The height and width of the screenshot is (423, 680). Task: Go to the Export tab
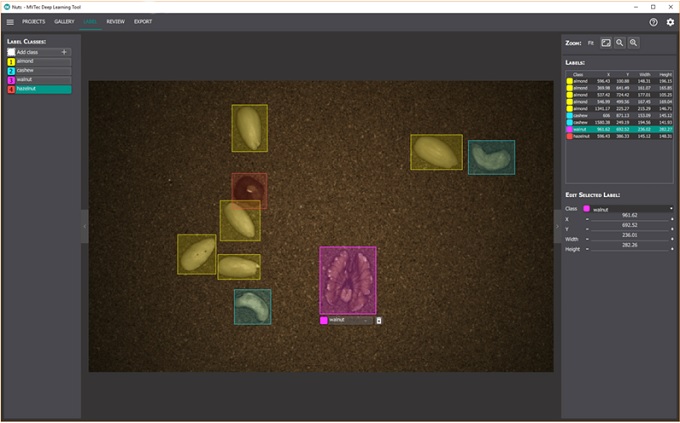(x=143, y=21)
